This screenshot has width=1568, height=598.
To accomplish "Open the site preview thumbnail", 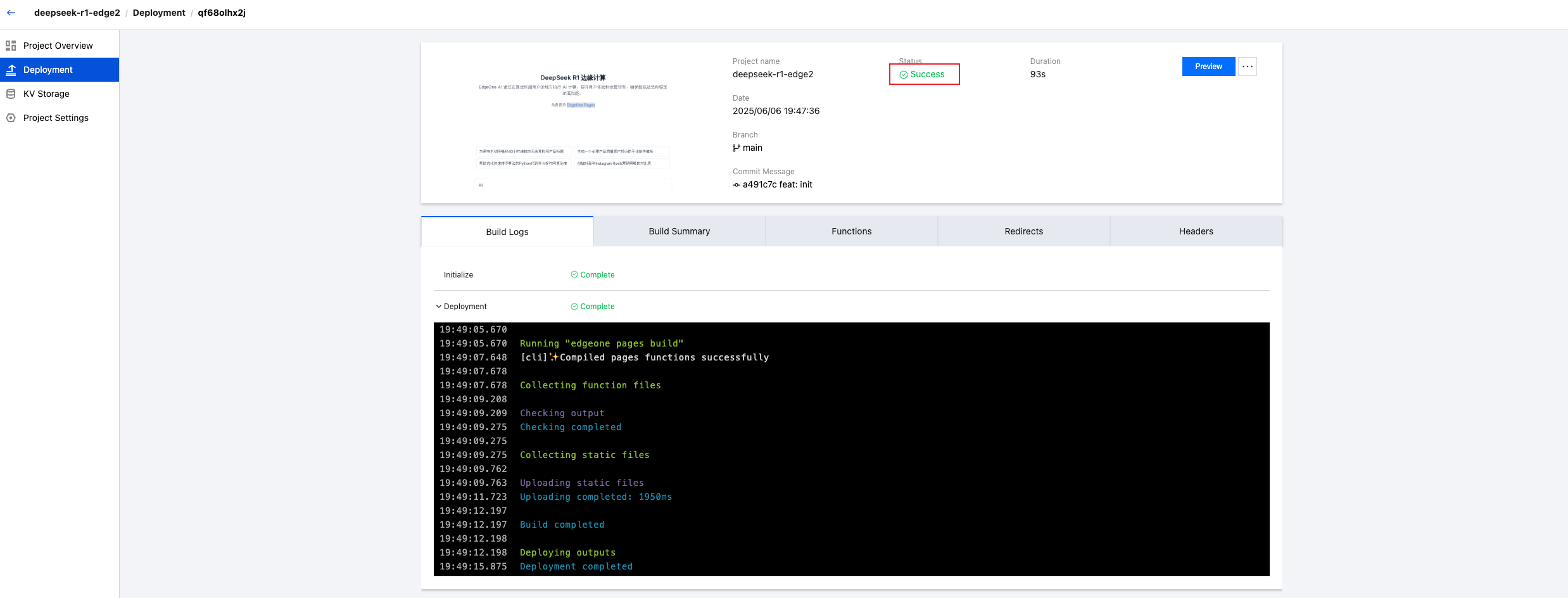I will pos(572,124).
